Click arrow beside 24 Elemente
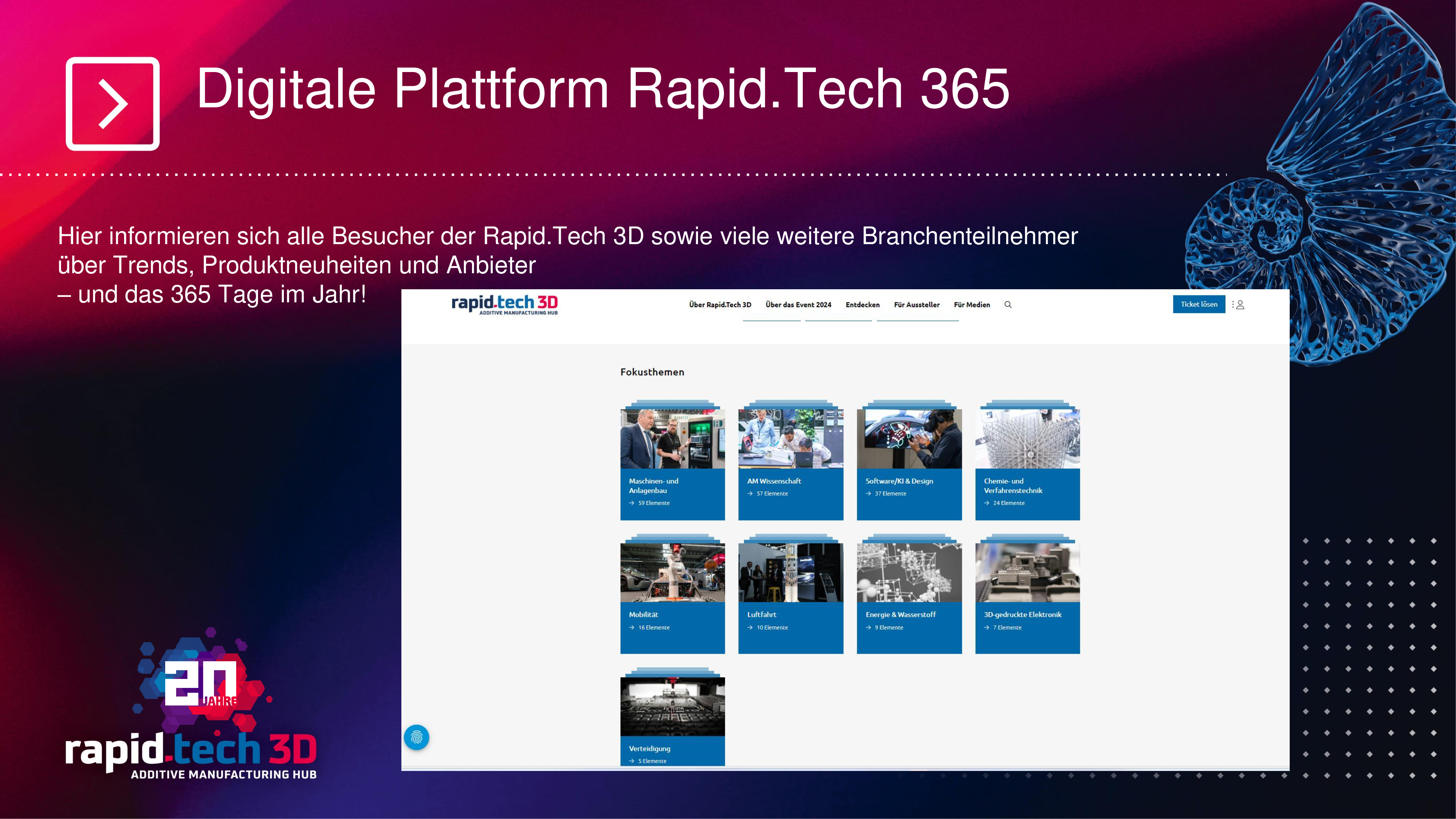The image size is (1456, 819). pos(987,503)
